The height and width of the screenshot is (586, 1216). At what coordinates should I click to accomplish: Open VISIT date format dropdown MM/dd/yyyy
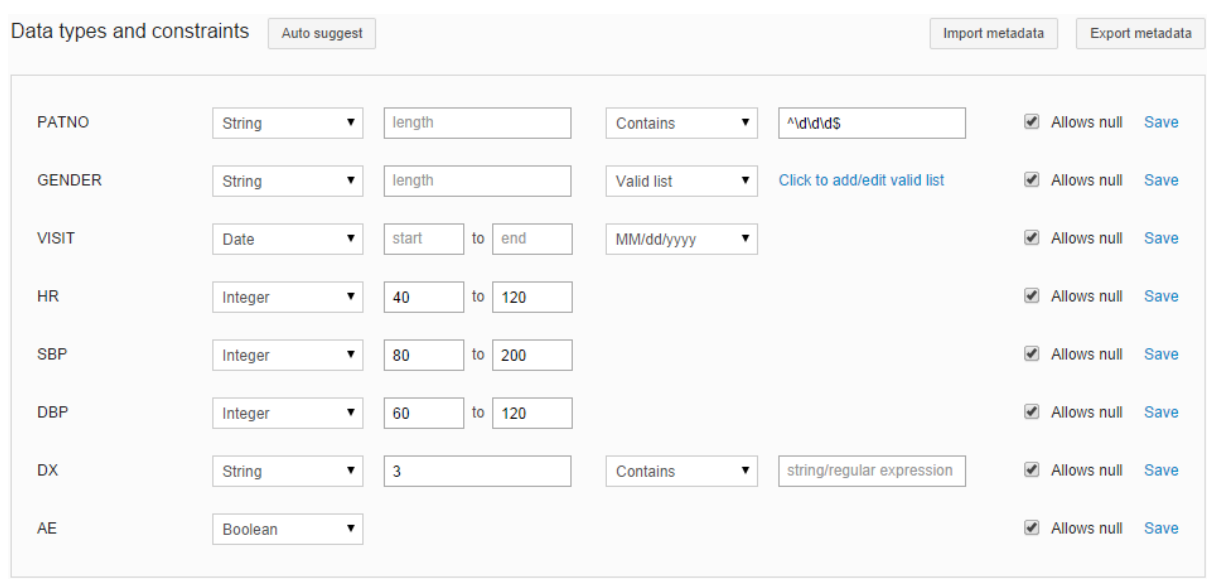pos(681,239)
